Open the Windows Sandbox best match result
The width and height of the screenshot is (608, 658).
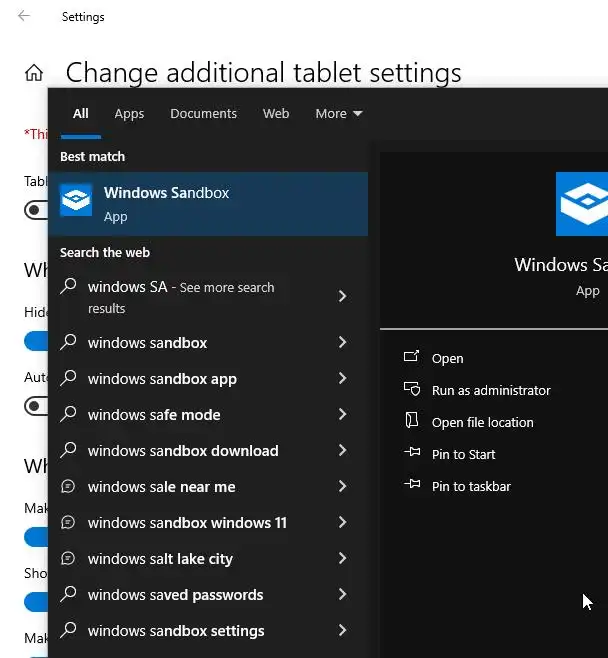208,204
